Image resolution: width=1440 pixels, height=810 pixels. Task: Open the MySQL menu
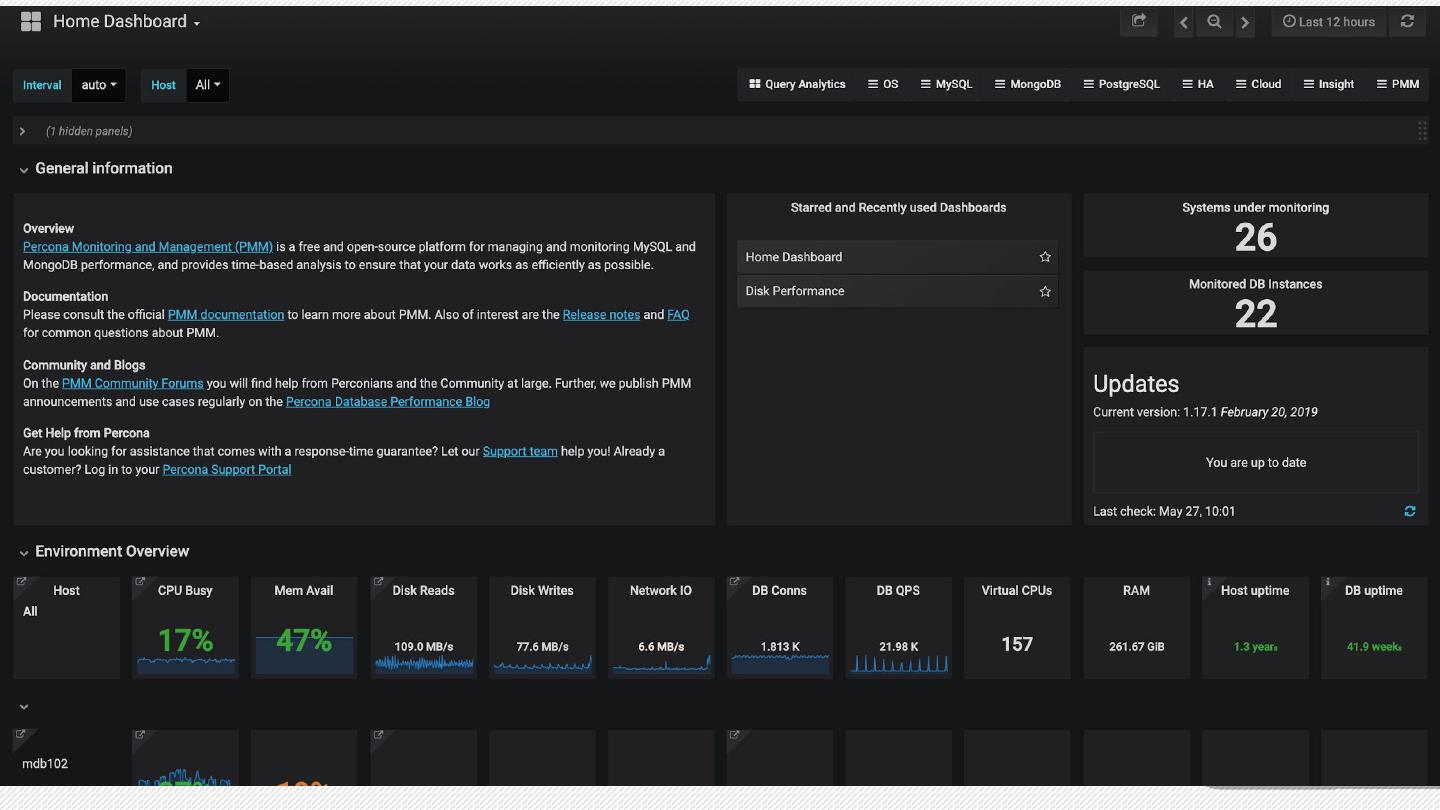(946, 84)
